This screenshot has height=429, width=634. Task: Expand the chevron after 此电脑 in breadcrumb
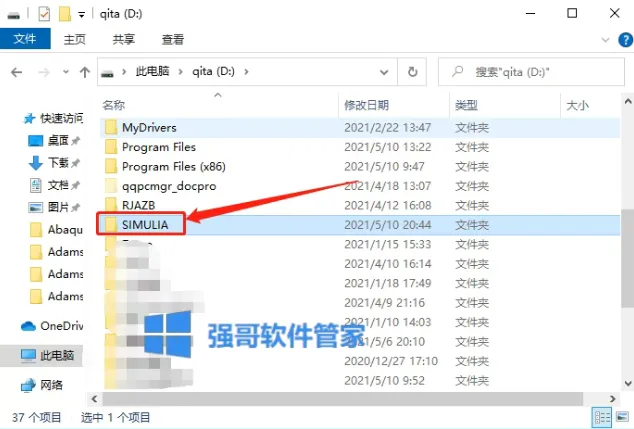click(181, 72)
